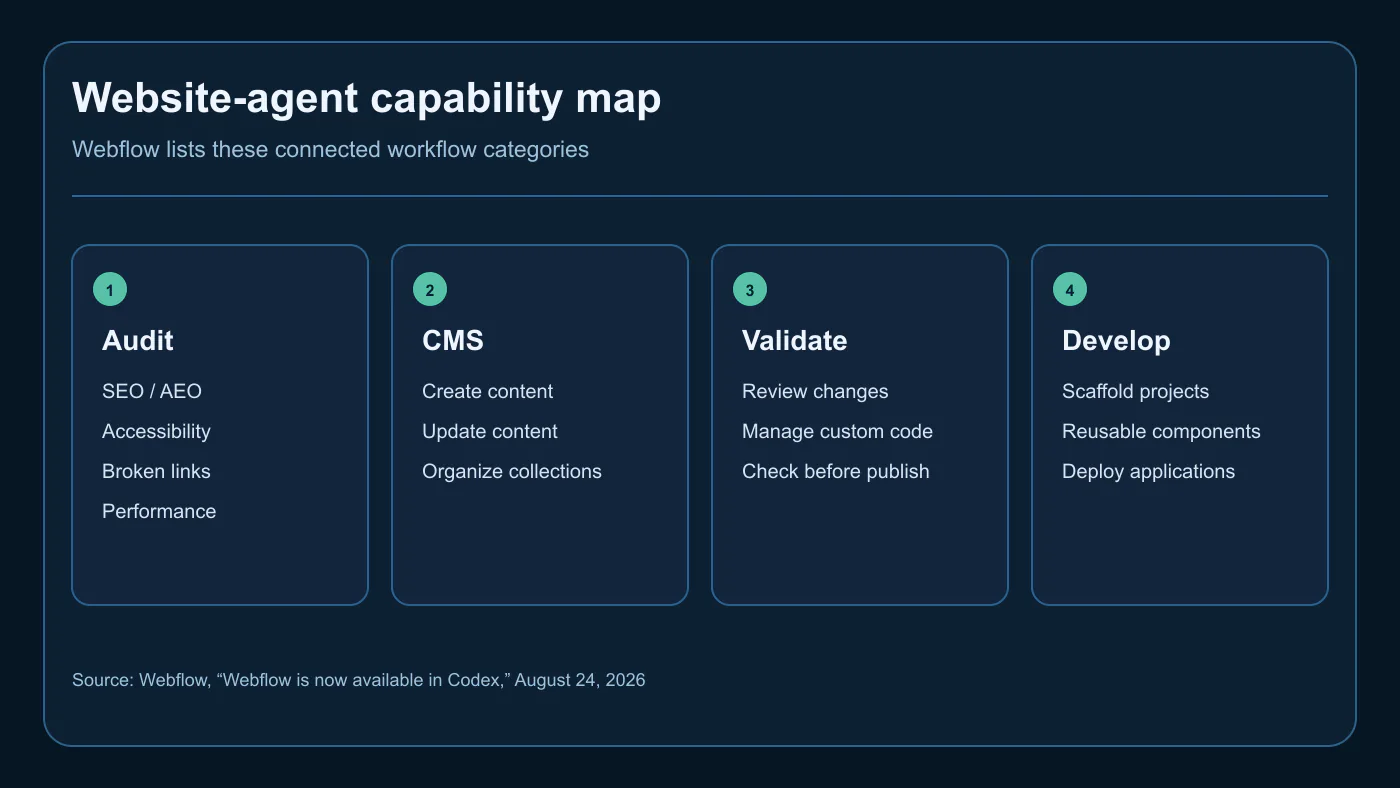Viewport: 1400px width, 788px height.
Task: Click the 'Deploy applications' item
Action: pyautogui.click(x=1149, y=472)
